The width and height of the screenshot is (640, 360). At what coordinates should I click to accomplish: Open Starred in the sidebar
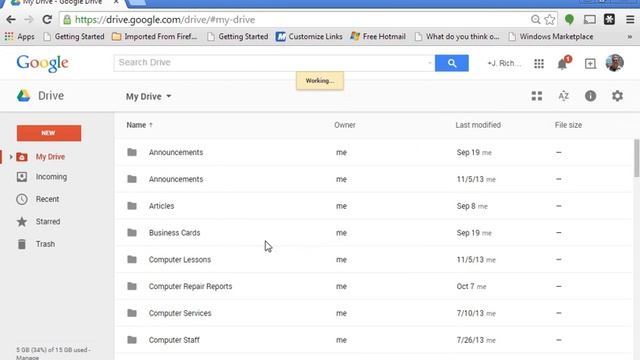point(48,222)
